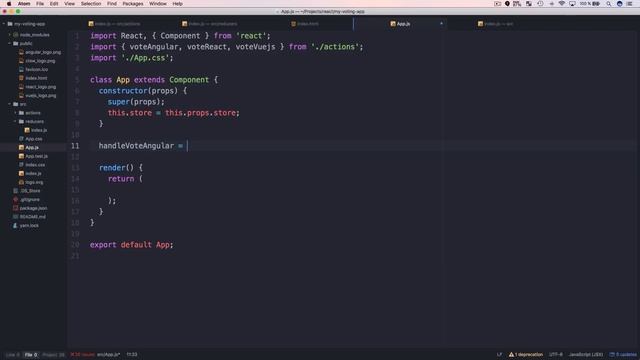The height and width of the screenshot is (360, 640).
Task: Open the Atom application menu
Action: coord(24,4)
